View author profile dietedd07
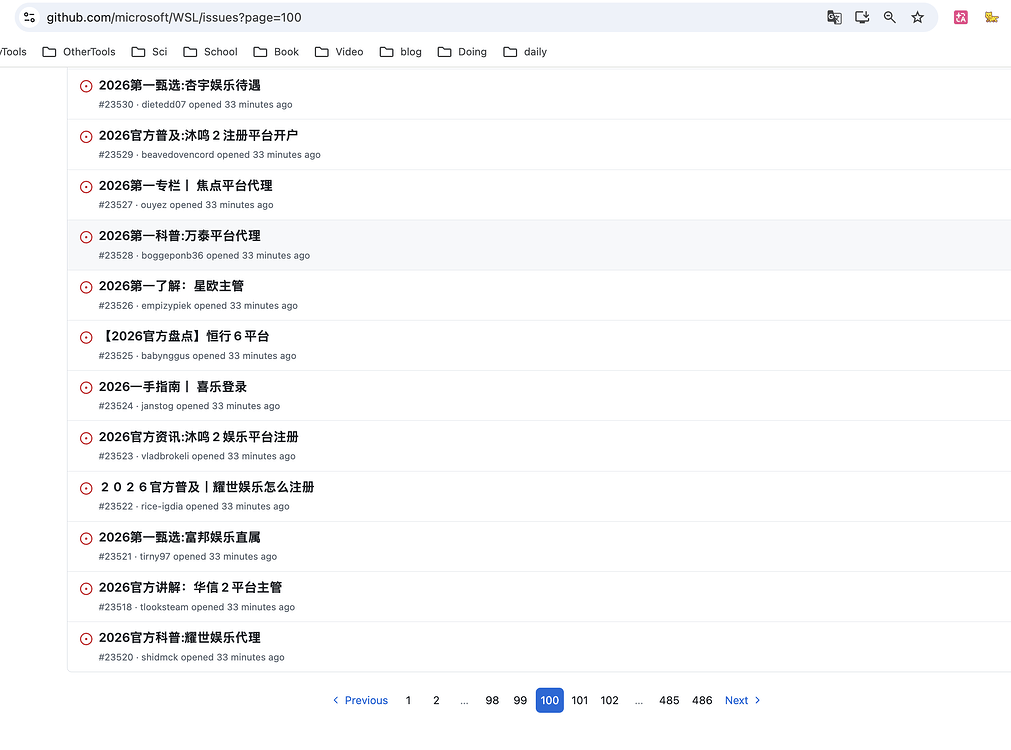 click(163, 104)
